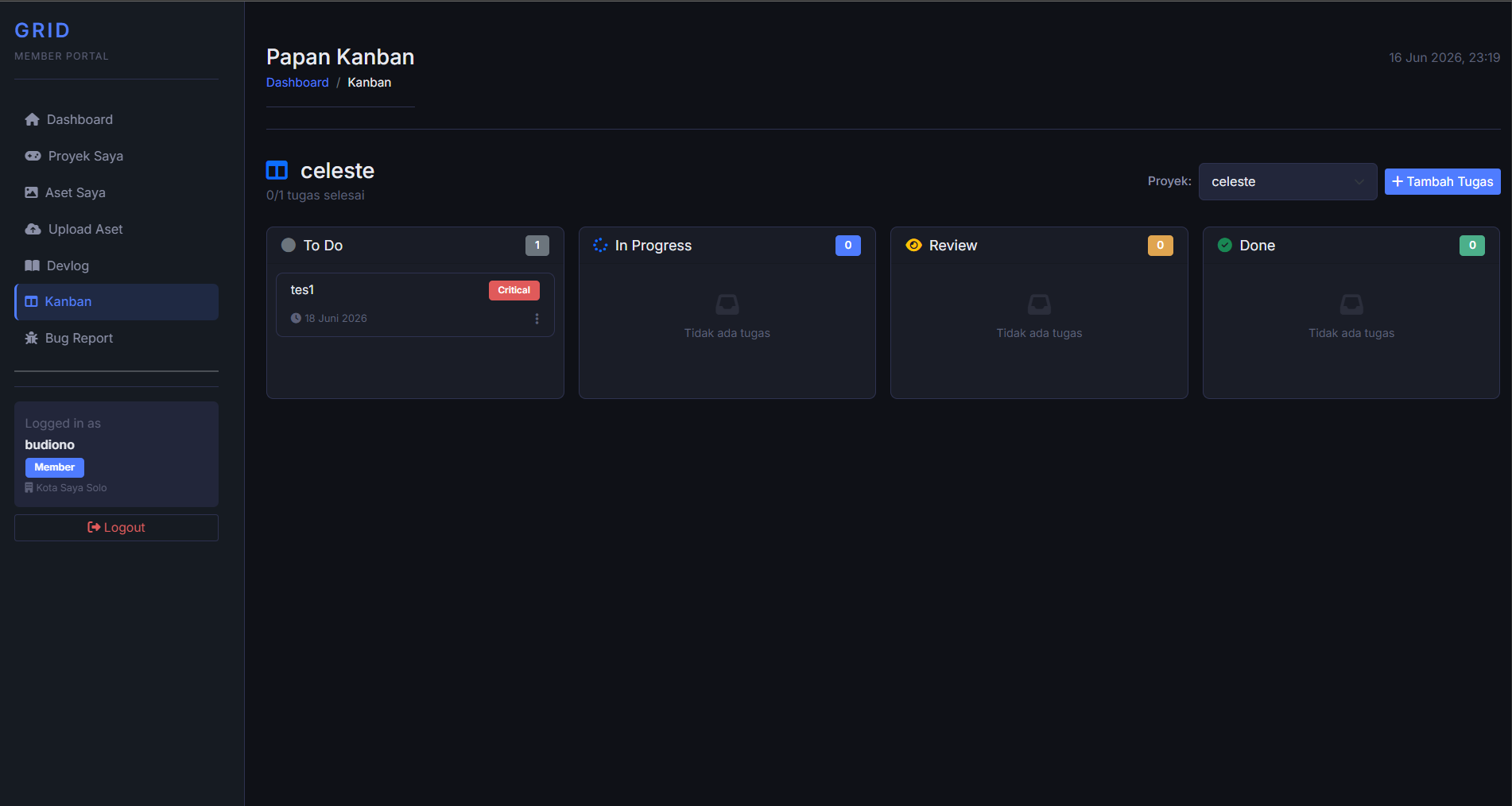Click the clock icon on tes1 card
1512x806 pixels.
(296, 318)
